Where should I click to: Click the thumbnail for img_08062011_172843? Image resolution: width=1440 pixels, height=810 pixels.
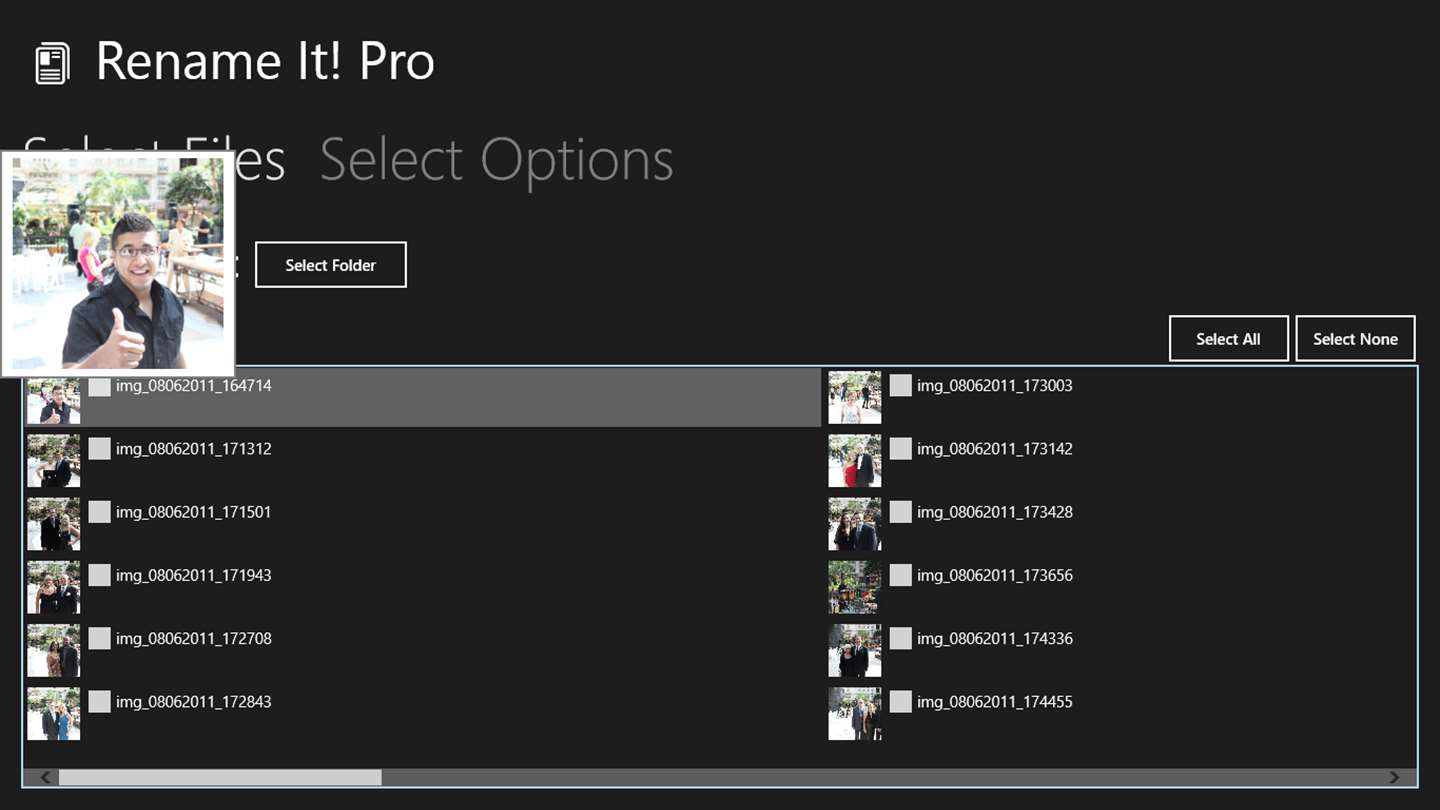click(x=53, y=714)
